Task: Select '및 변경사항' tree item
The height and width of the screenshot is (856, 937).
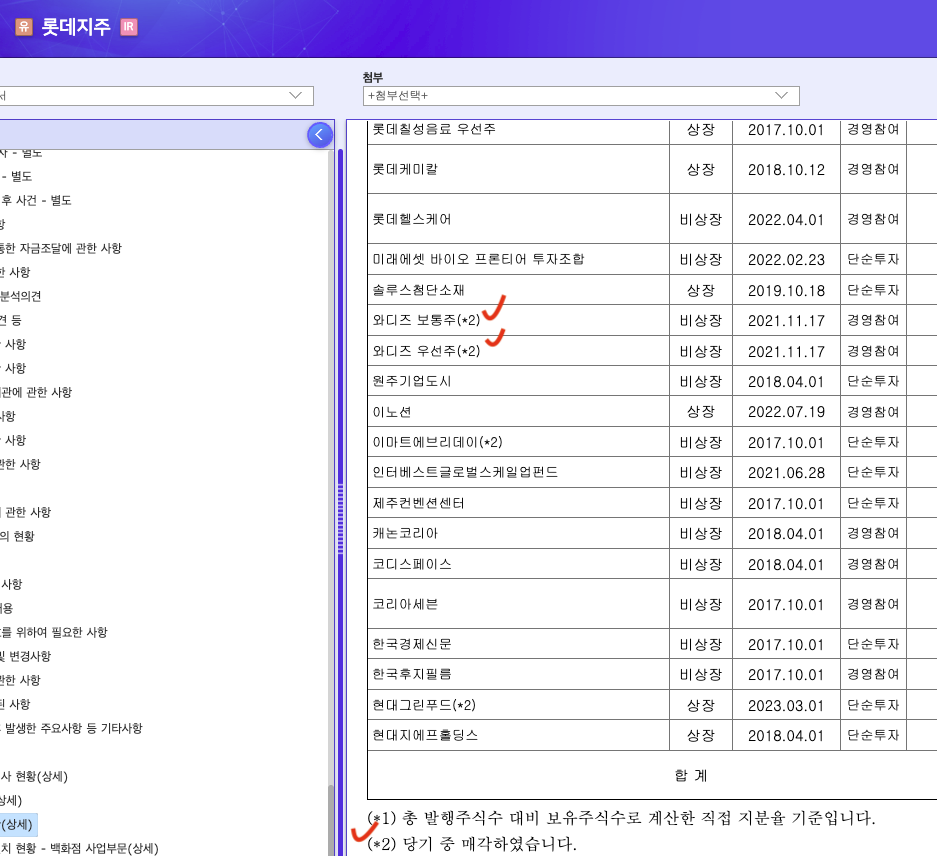Action: (26, 656)
